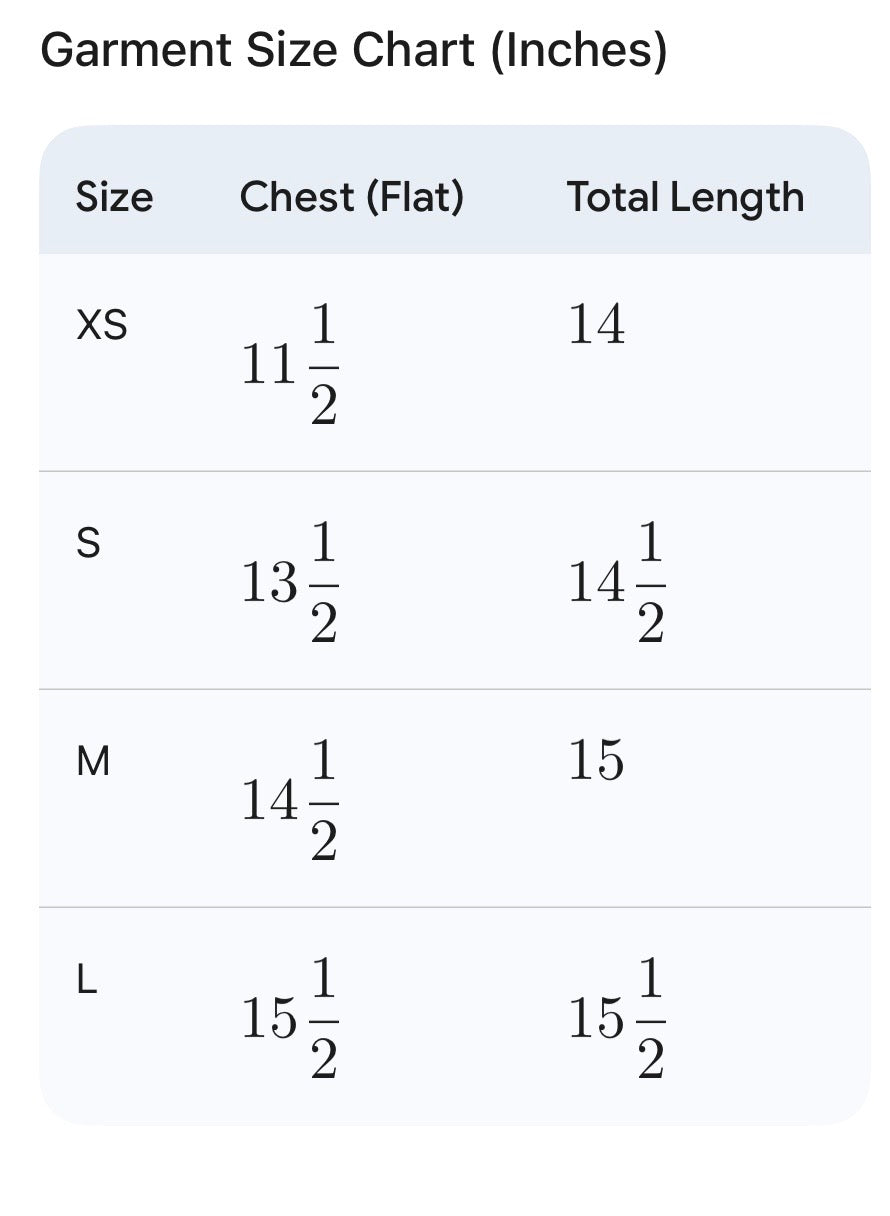Click the XS total length value 14
Screen dimensions: 890x1216
coord(597,325)
